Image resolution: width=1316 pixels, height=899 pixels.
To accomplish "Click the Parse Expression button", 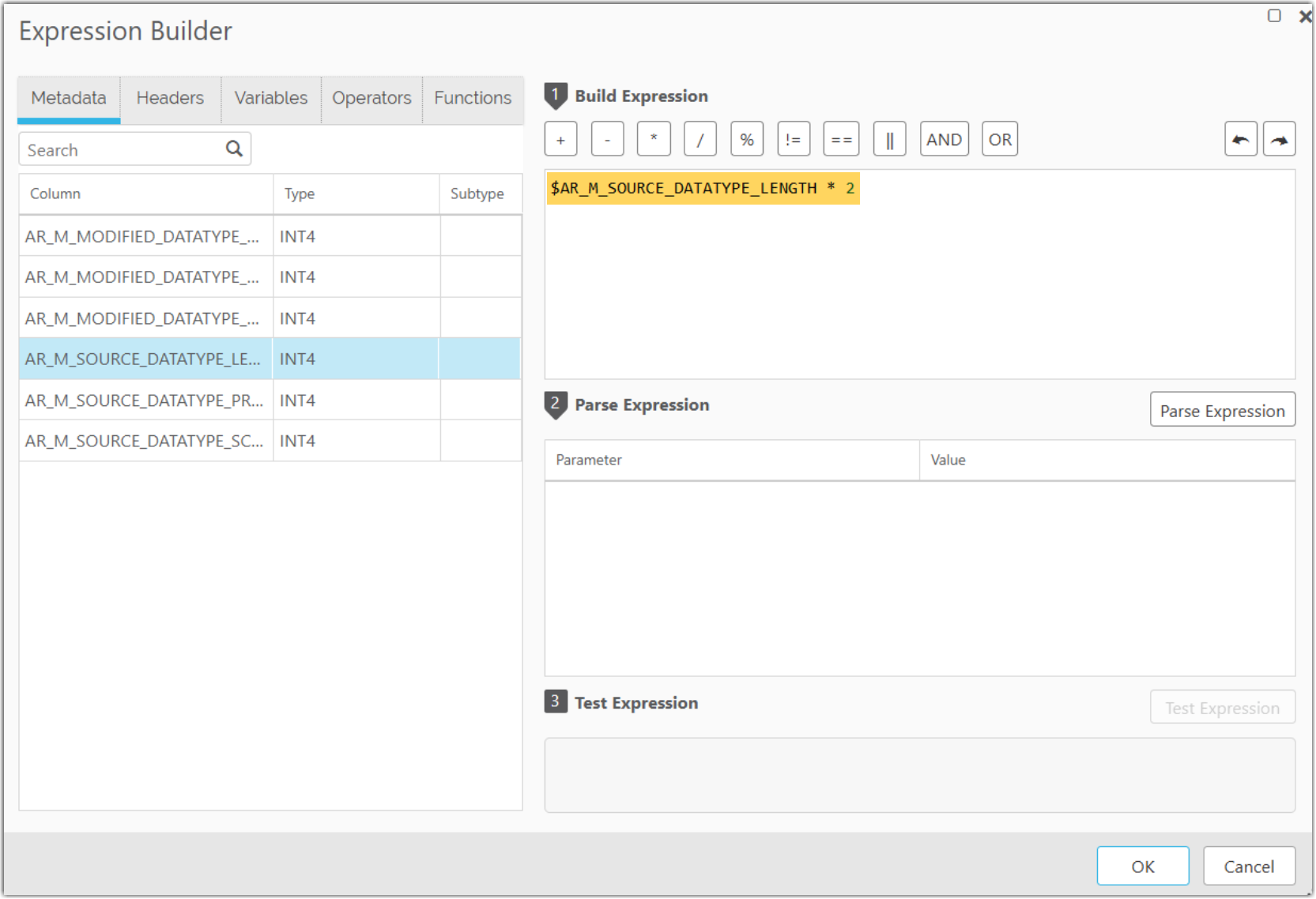I will (x=1222, y=409).
